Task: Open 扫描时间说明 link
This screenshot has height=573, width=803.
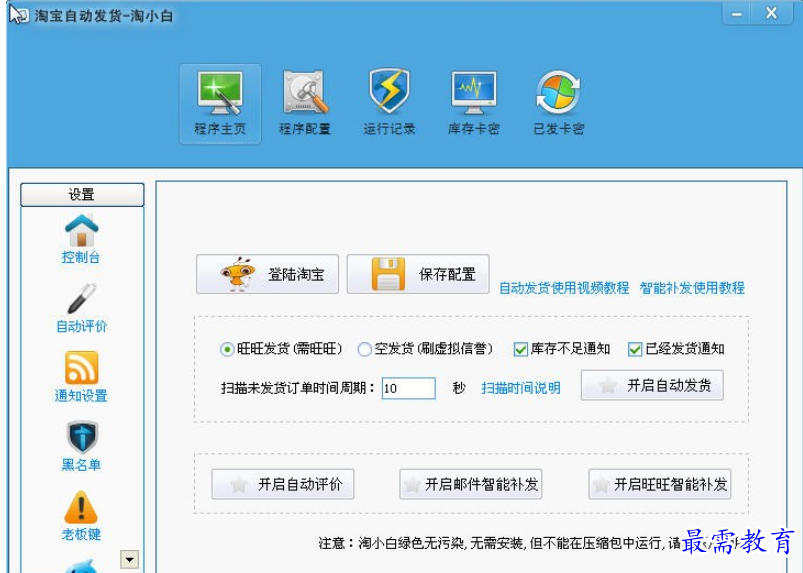Action: coord(520,388)
